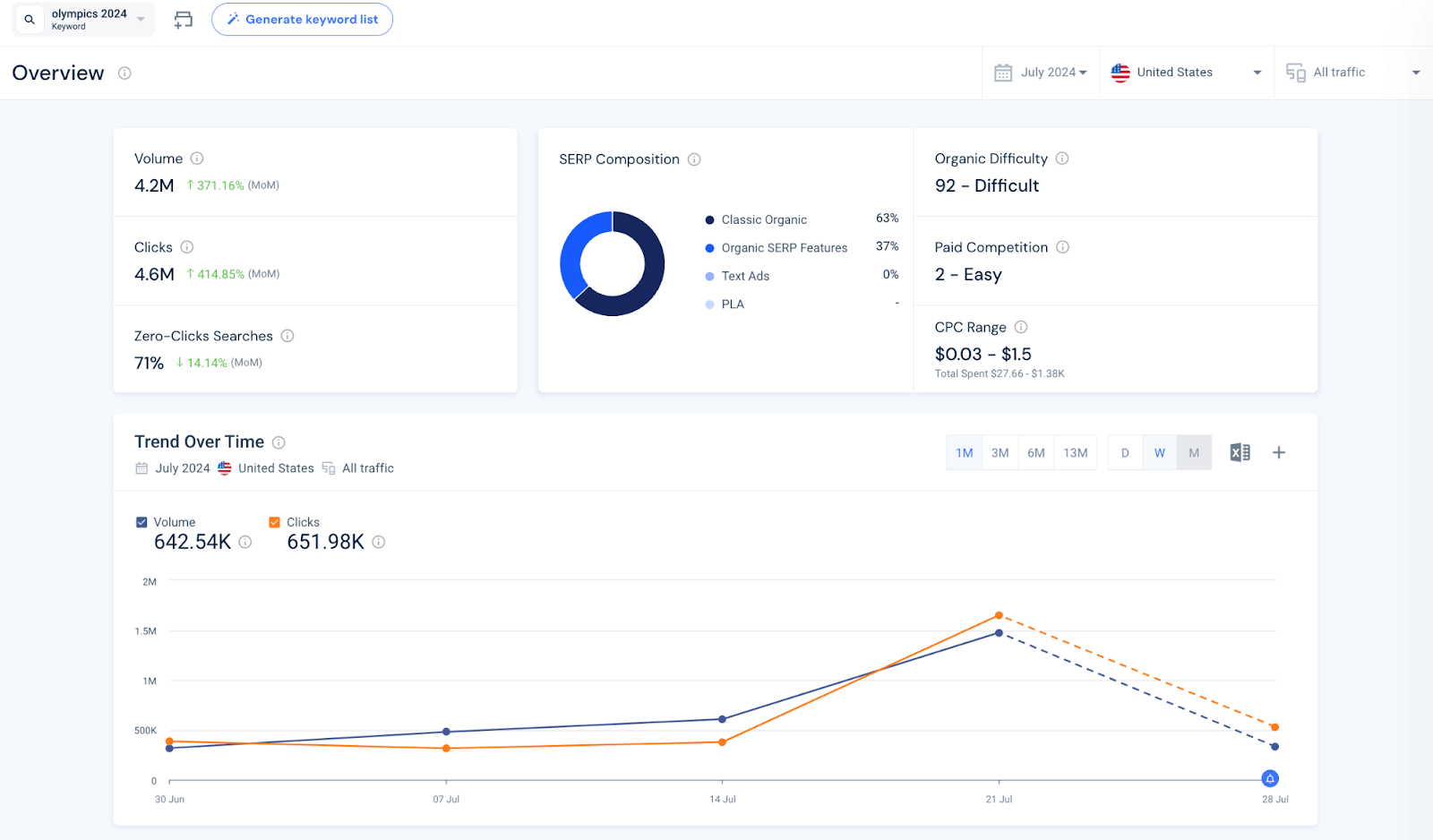Click the Classic Organic legend color dot
This screenshot has height=840, width=1433.
coord(708,219)
